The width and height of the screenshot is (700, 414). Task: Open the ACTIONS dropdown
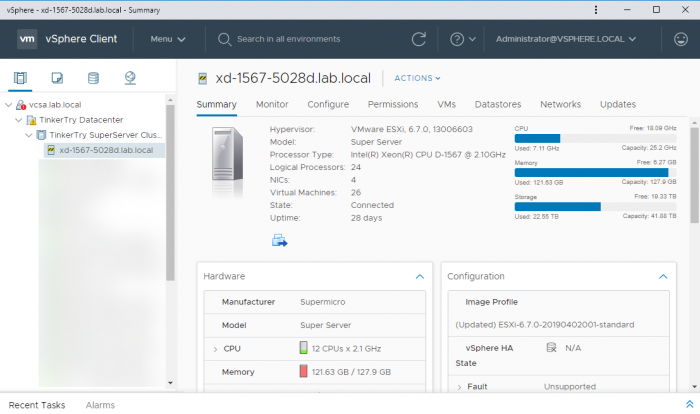(417, 78)
